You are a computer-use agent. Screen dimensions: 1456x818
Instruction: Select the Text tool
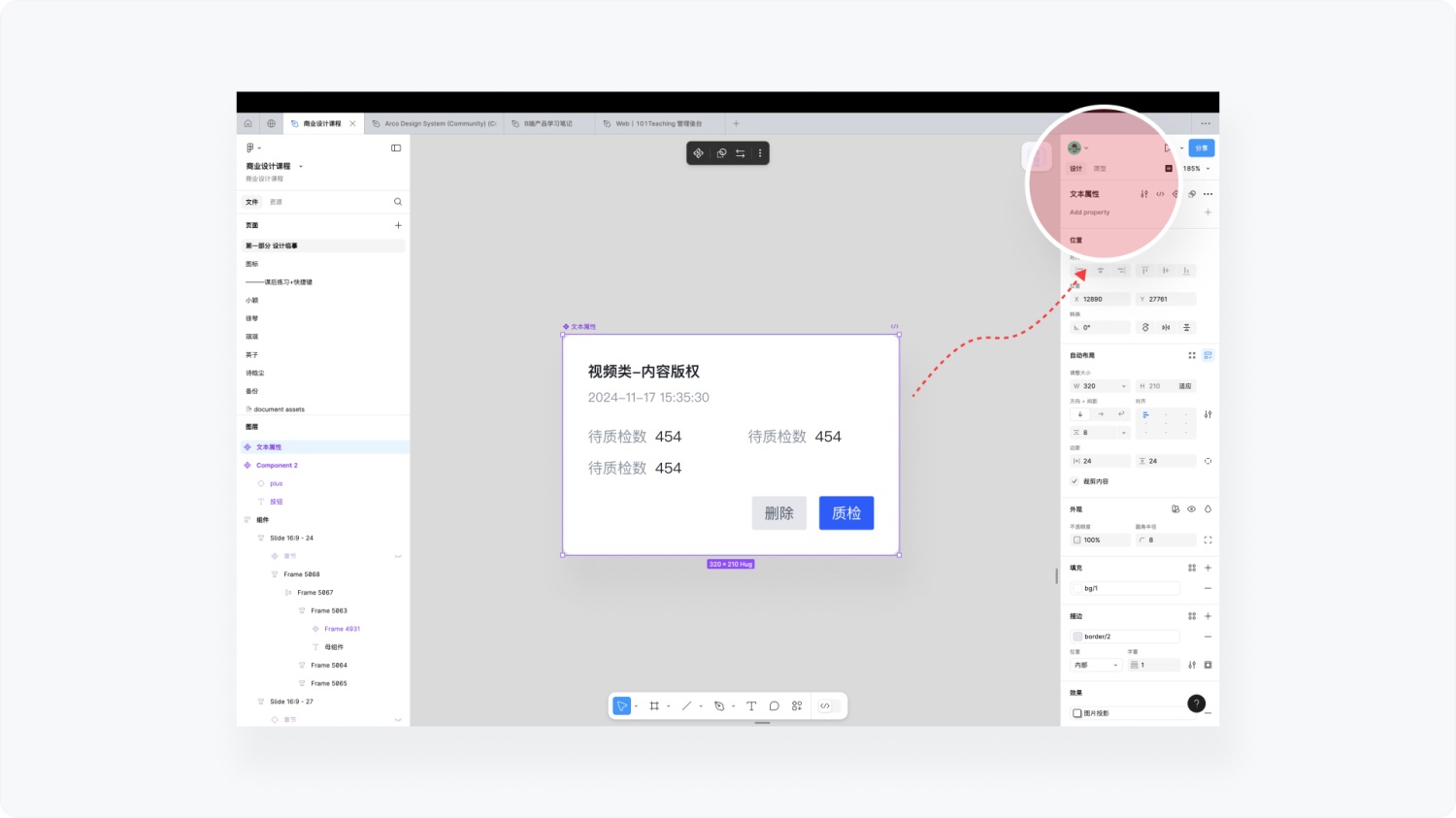click(751, 705)
